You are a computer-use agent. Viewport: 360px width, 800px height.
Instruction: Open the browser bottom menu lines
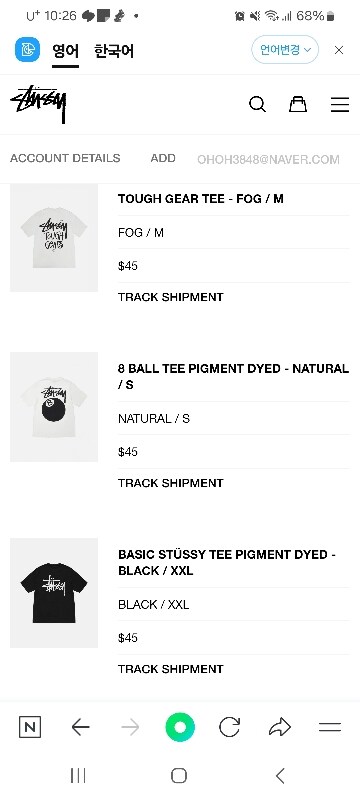329,727
